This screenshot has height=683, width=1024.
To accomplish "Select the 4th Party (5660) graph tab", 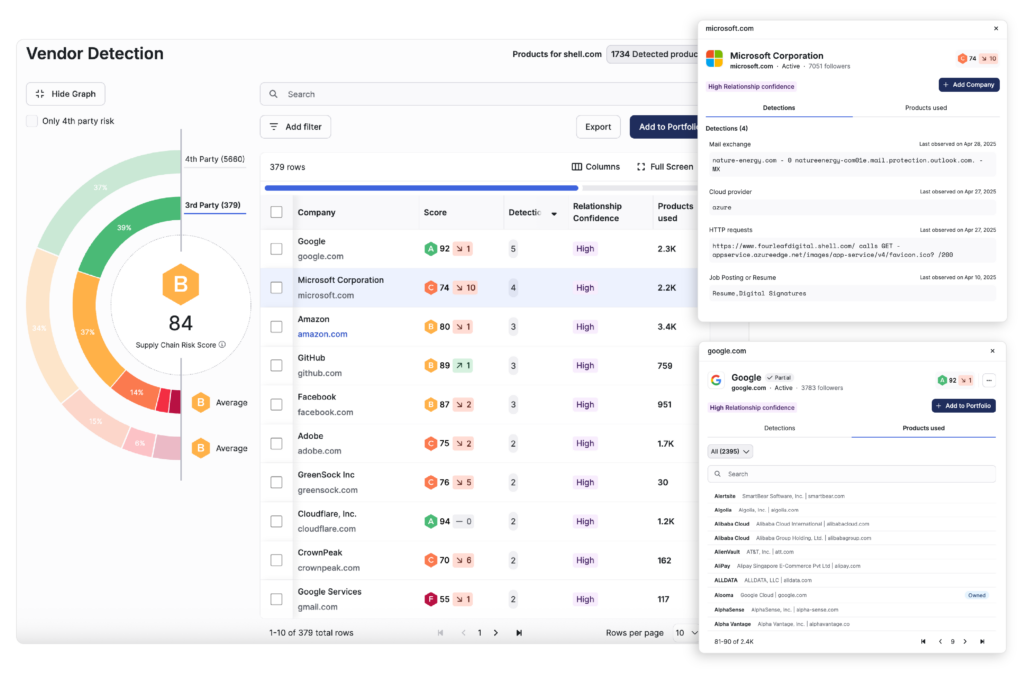I will (x=214, y=159).
